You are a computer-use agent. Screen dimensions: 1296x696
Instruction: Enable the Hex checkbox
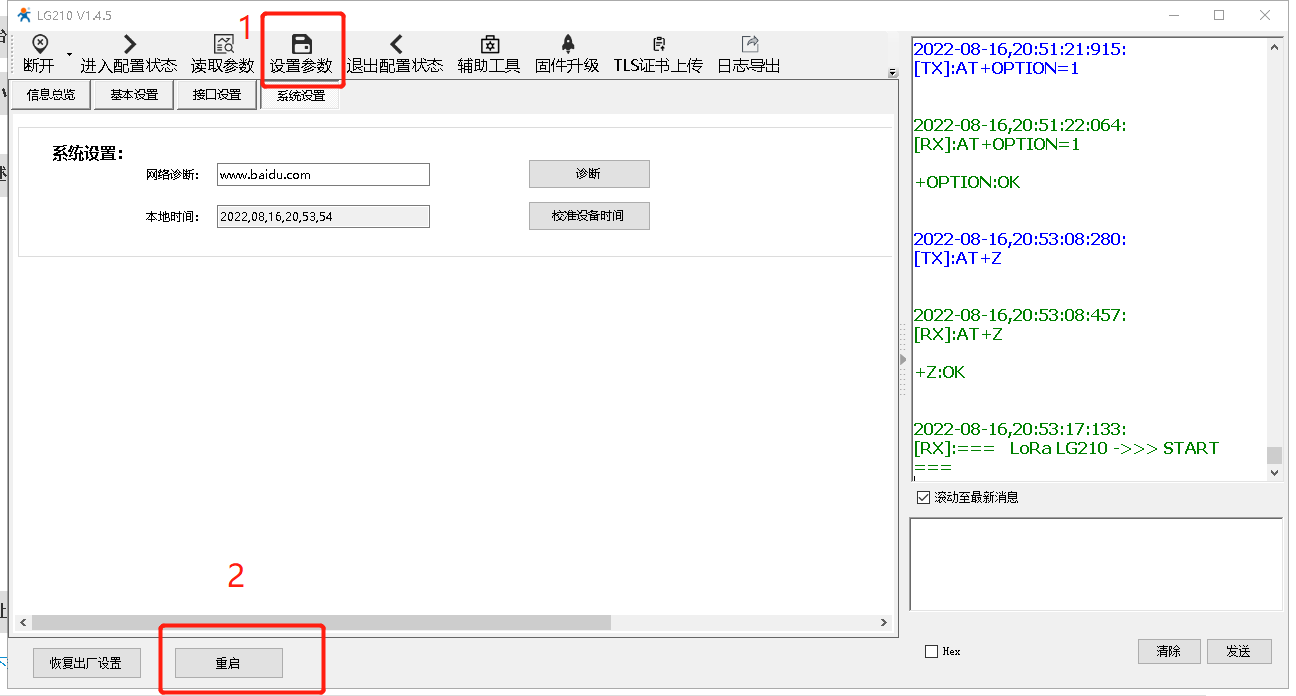coord(932,651)
